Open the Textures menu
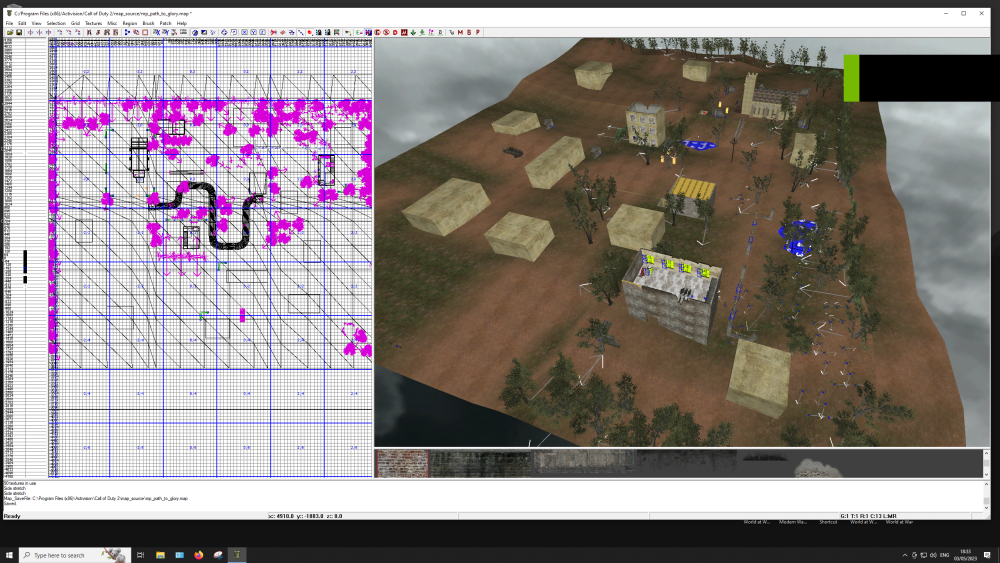 click(93, 23)
